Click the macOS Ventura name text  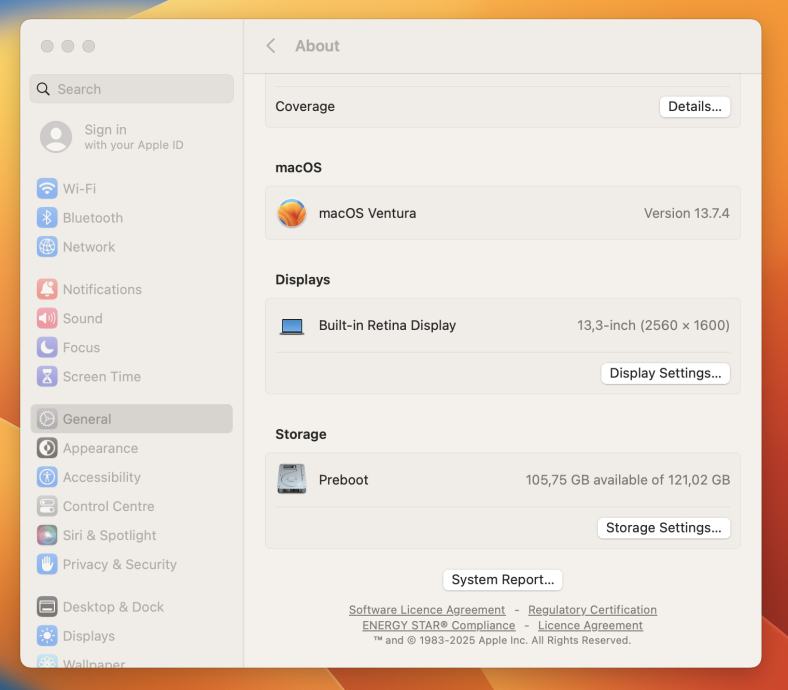coord(367,213)
